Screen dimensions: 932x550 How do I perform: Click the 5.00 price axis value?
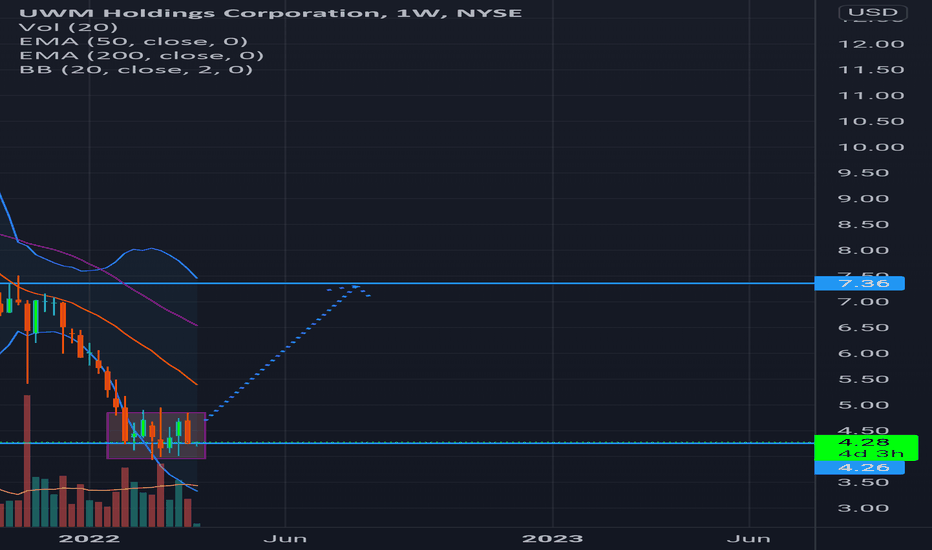[863, 405]
